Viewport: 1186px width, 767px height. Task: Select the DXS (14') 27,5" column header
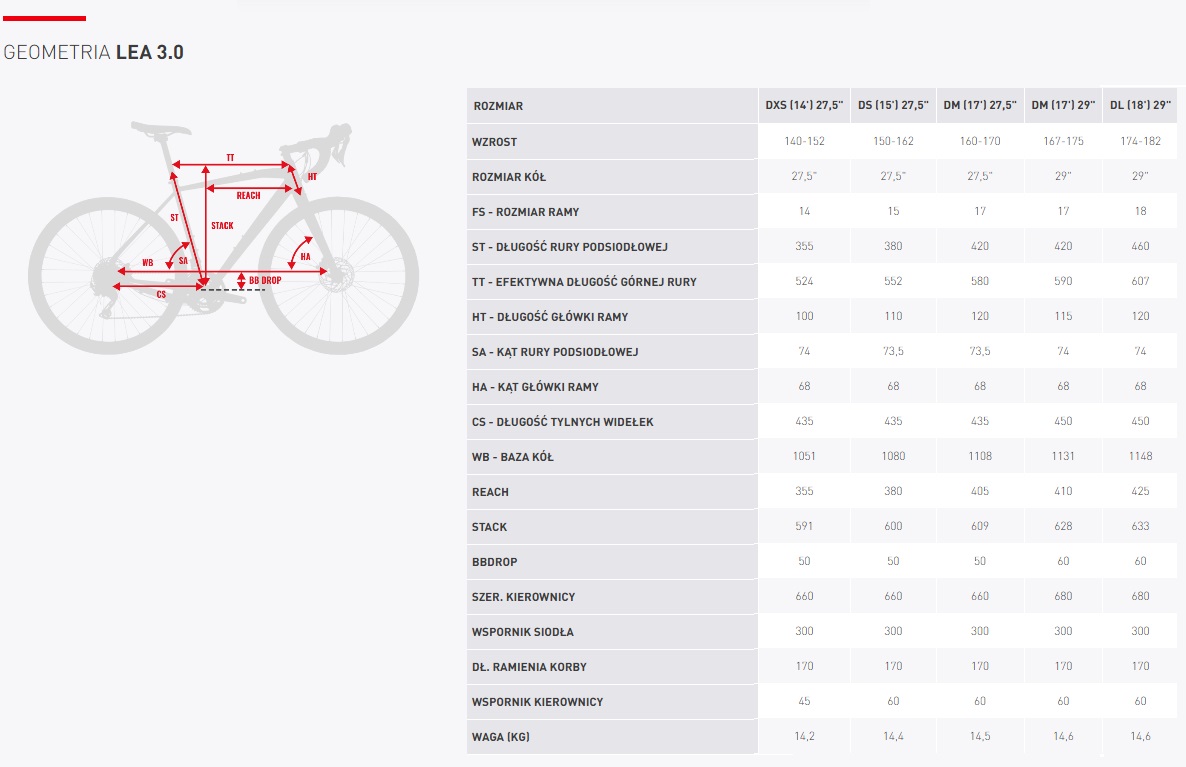(804, 106)
